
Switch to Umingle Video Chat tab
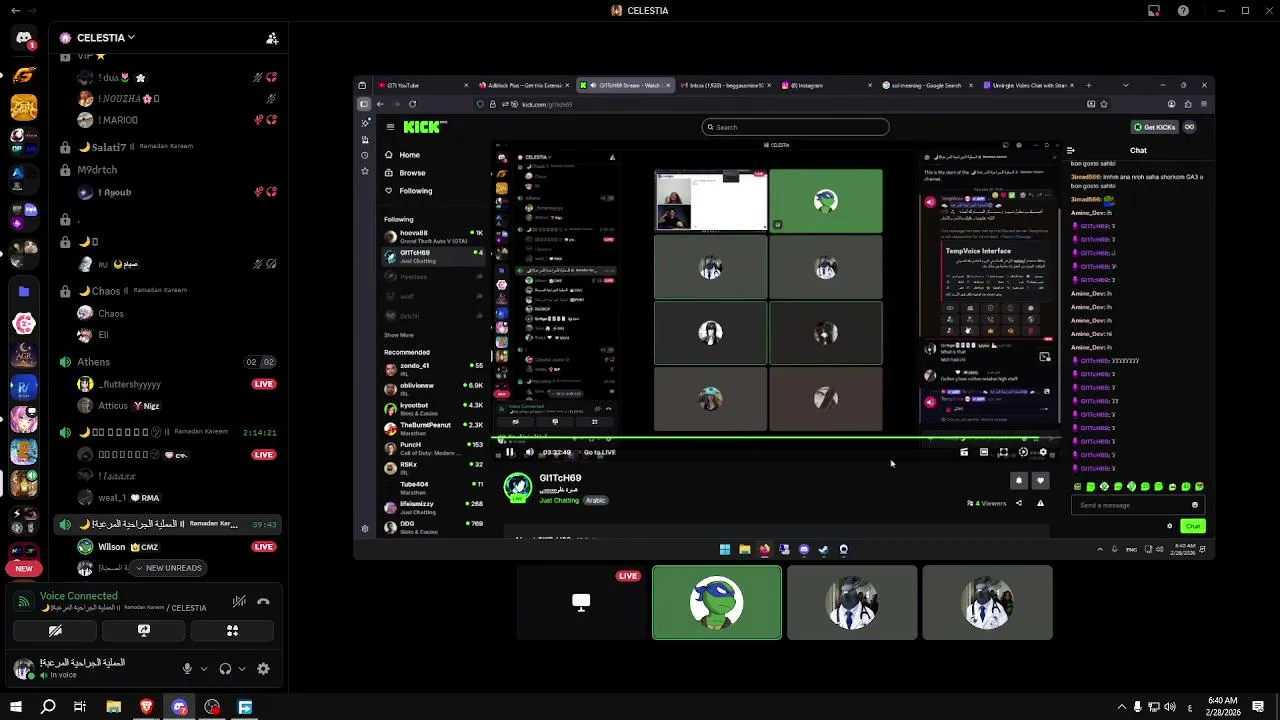tap(1030, 85)
